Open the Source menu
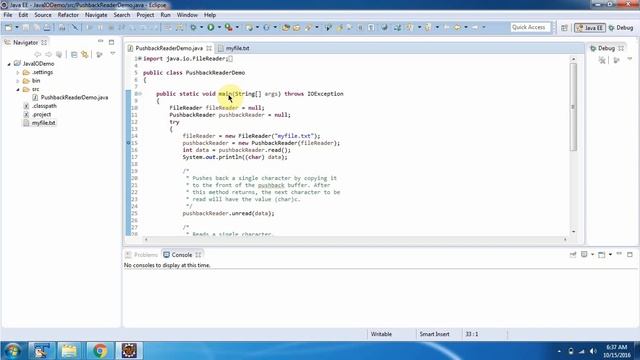This screenshot has height=360, width=640. point(43,15)
